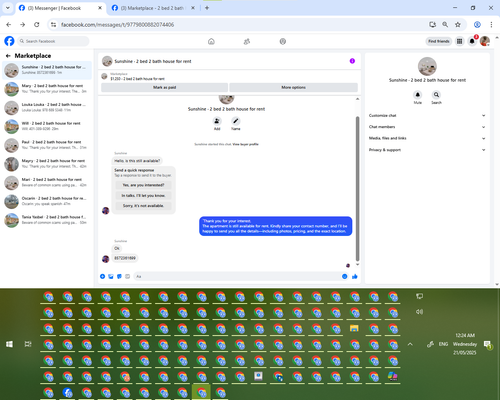
Task: Expand Media, files and links section
Action: pyautogui.click(x=427, y=138)
